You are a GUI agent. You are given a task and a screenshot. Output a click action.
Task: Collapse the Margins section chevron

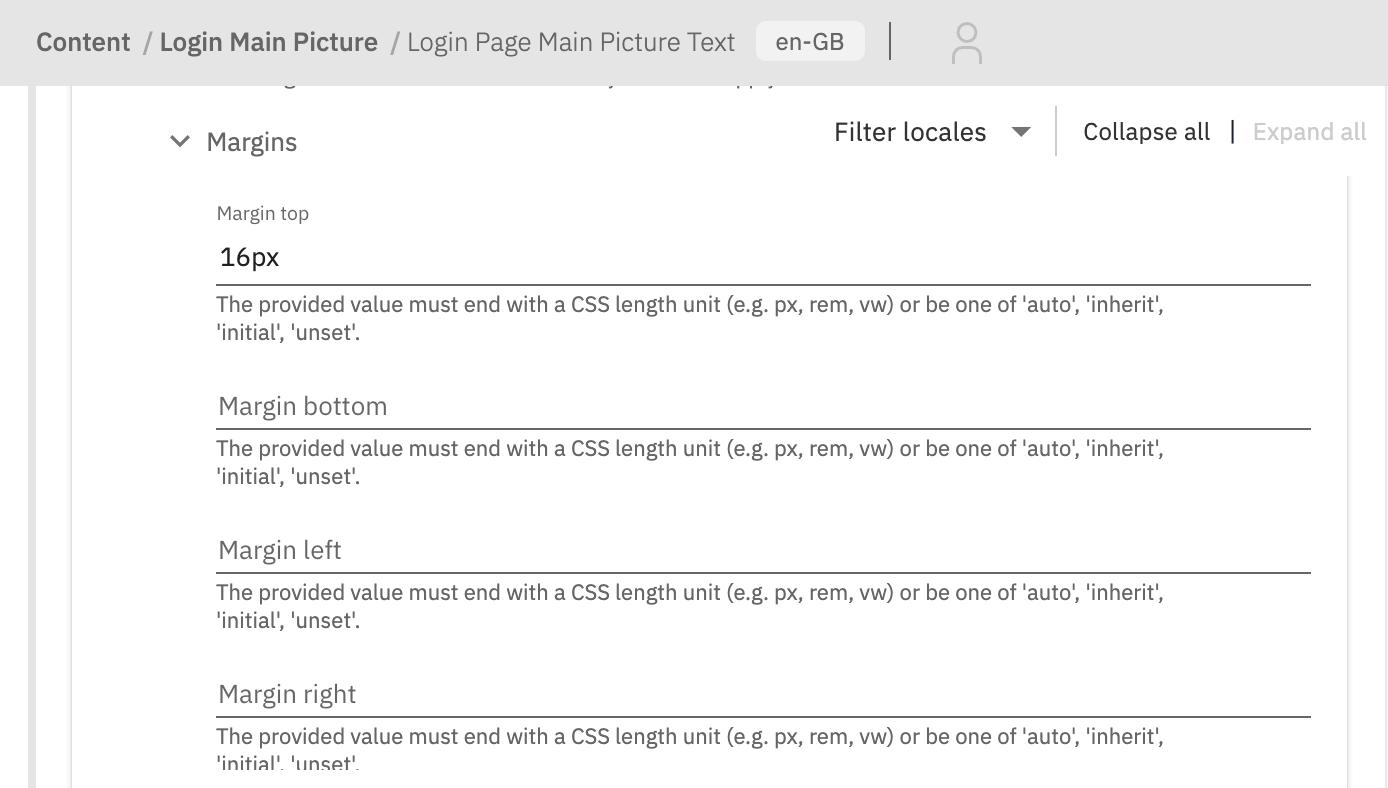pyautogui.click(x=180, y=142)
